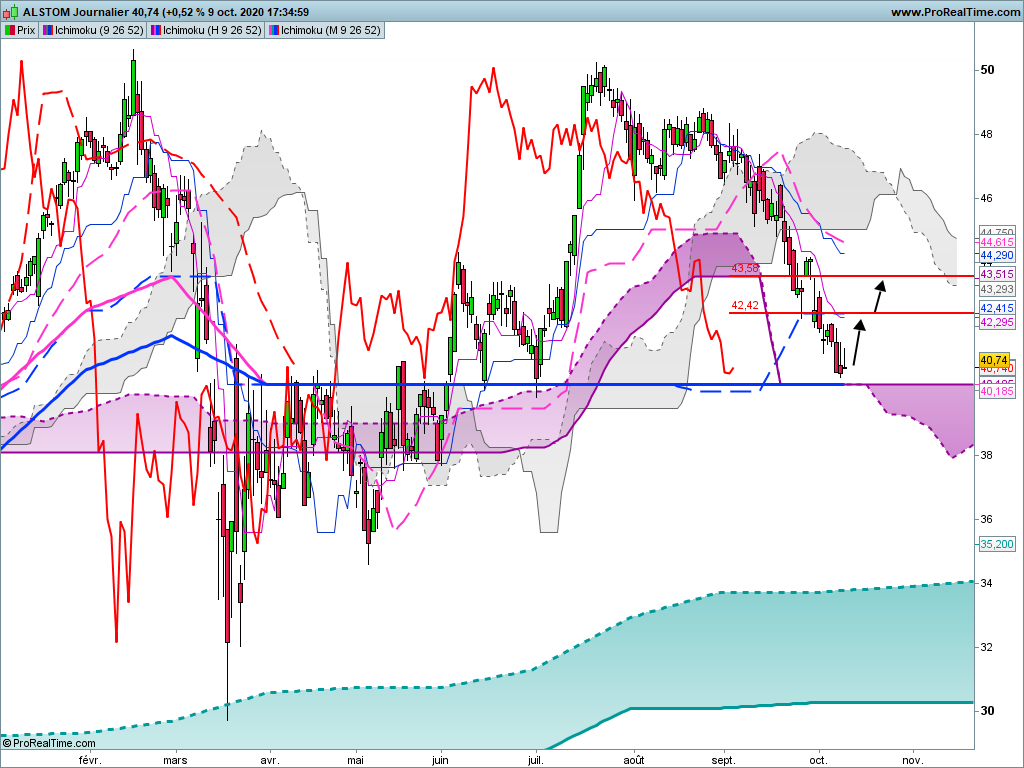
Task: Click the red 43,58 resistance label
Action: pos(745,268)
